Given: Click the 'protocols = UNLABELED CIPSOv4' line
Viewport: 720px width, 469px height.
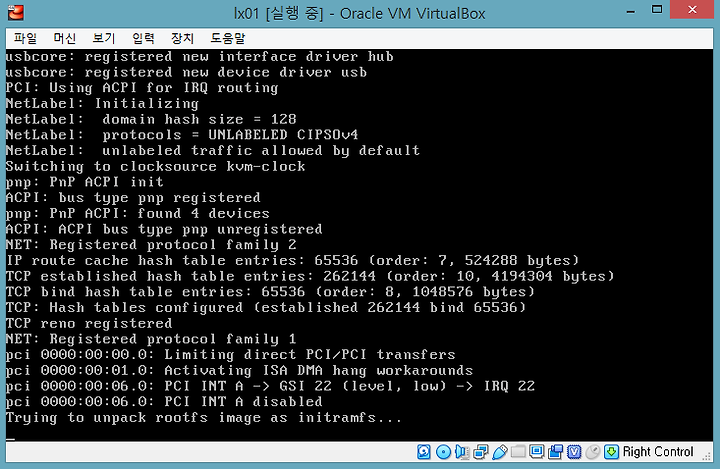Looking at the screenshot, I should tap(182, 135).
